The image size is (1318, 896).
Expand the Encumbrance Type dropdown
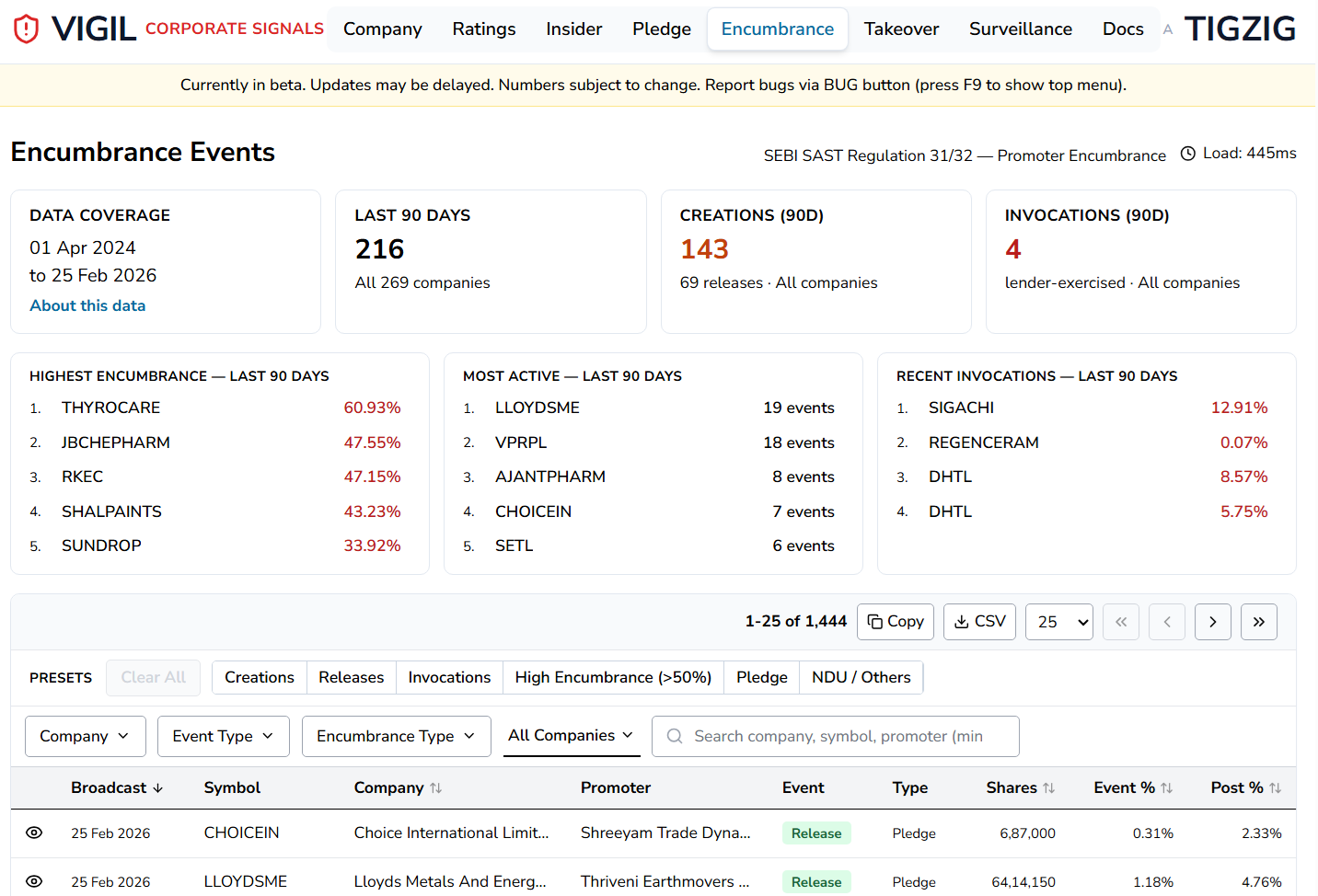pyautogui.click(x=396, y=736)
